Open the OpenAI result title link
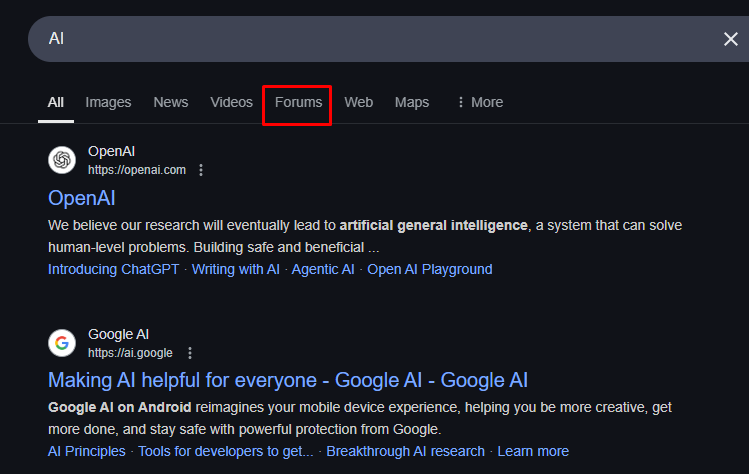Screen dimensions: 749x474 pyautogui.click(x=82, y=198)
